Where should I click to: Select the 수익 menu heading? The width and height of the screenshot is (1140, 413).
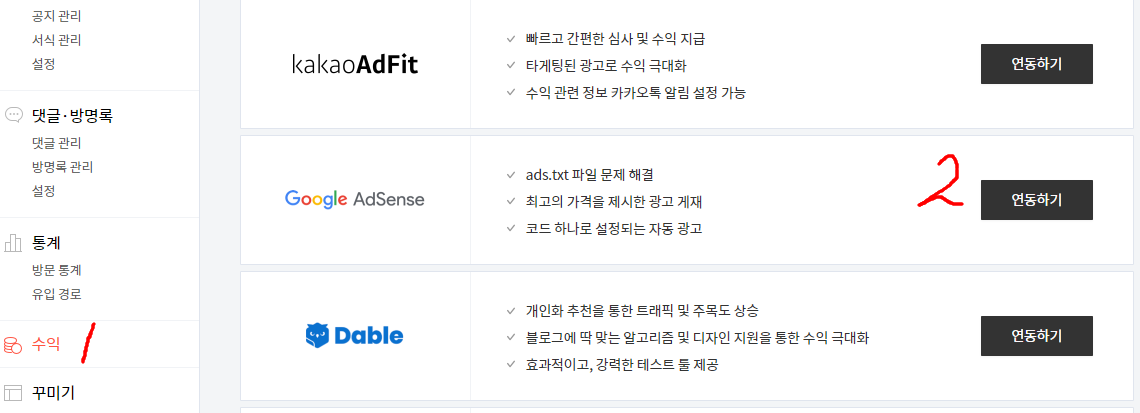tap(46, 345)
